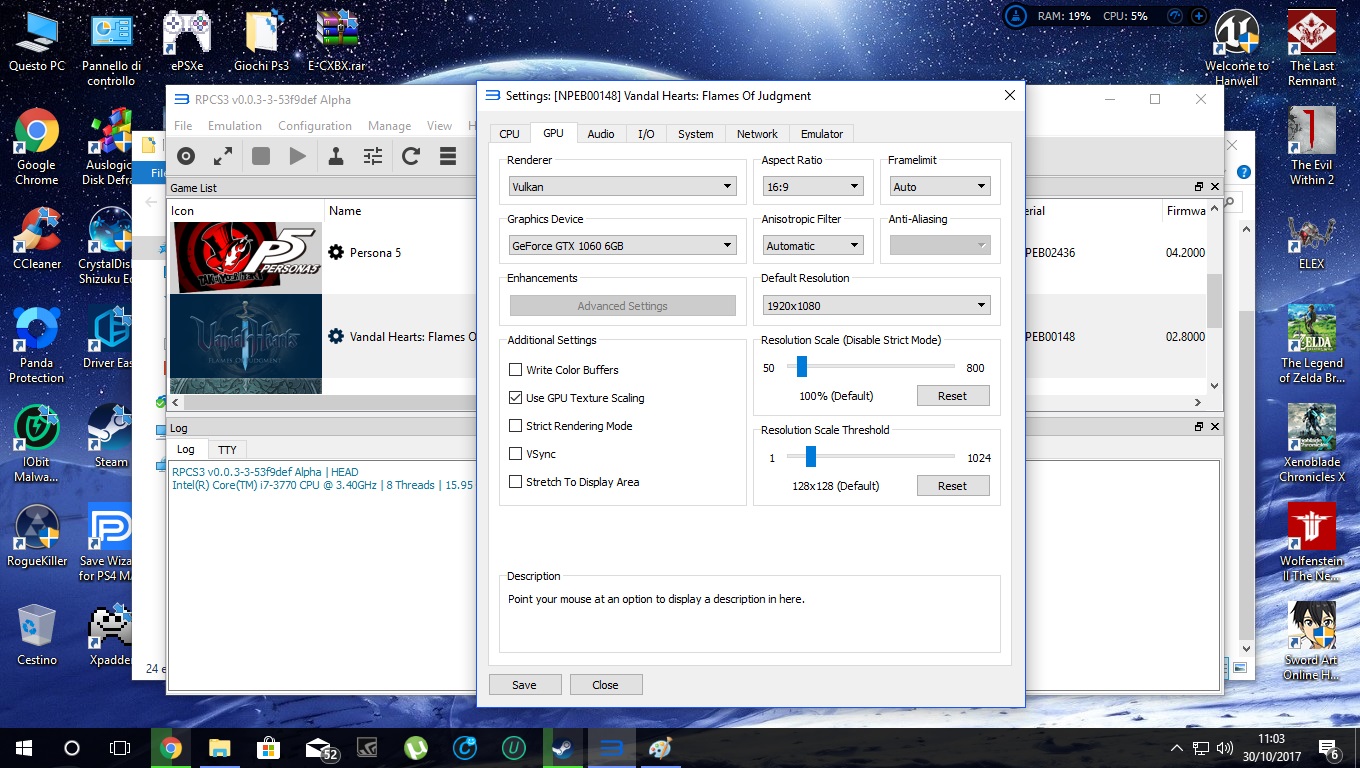Viewport: 1360px width, 768px height.
Task: Click the game list vertical scrollbar
Action: point(1215,301)
